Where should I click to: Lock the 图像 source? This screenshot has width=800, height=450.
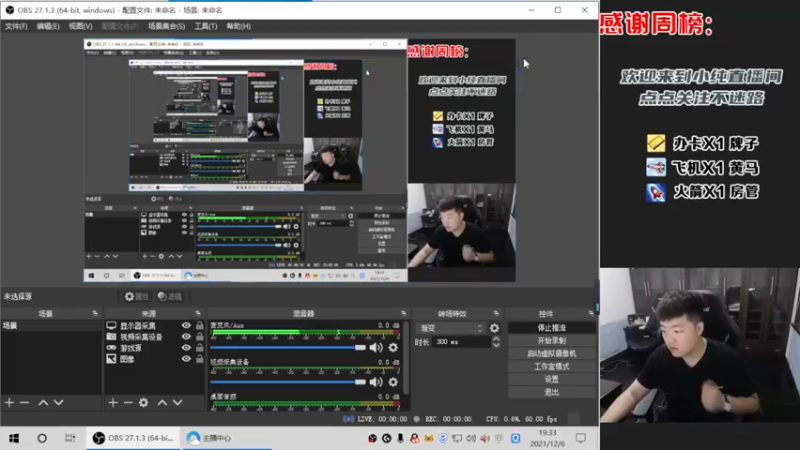click(199, 359)
